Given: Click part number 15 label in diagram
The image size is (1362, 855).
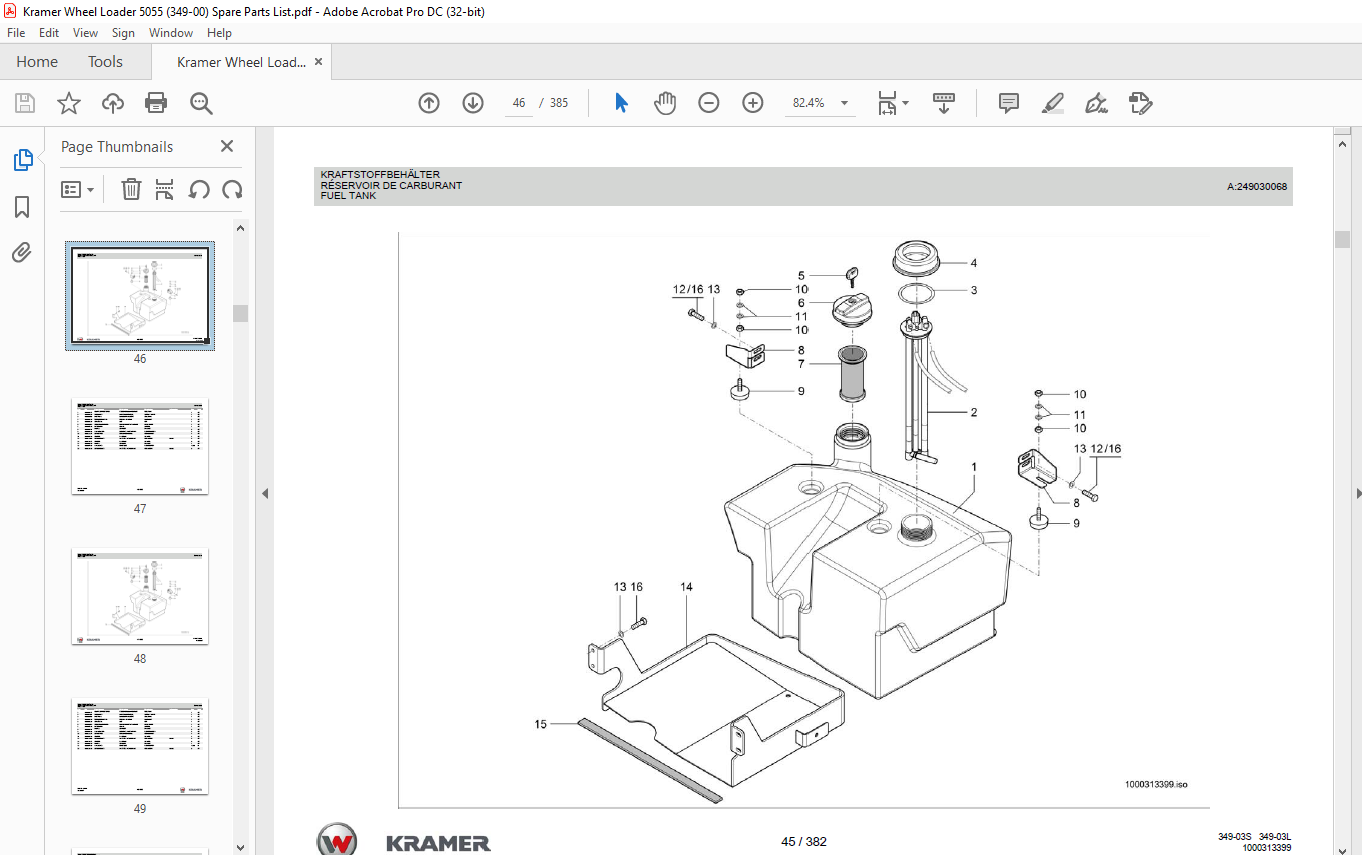Looking at the screenshot, I should tap(540, 724).
